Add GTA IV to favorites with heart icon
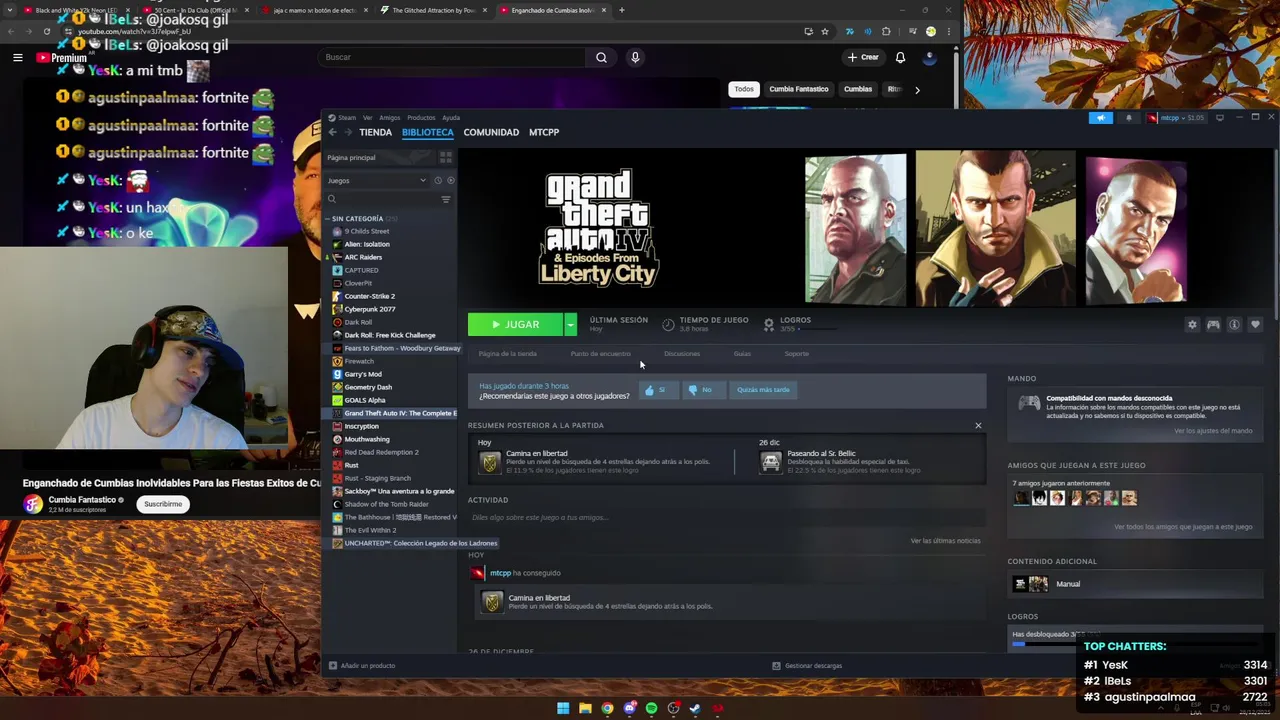1280x720 pixels. click(x=1255, y=325)
